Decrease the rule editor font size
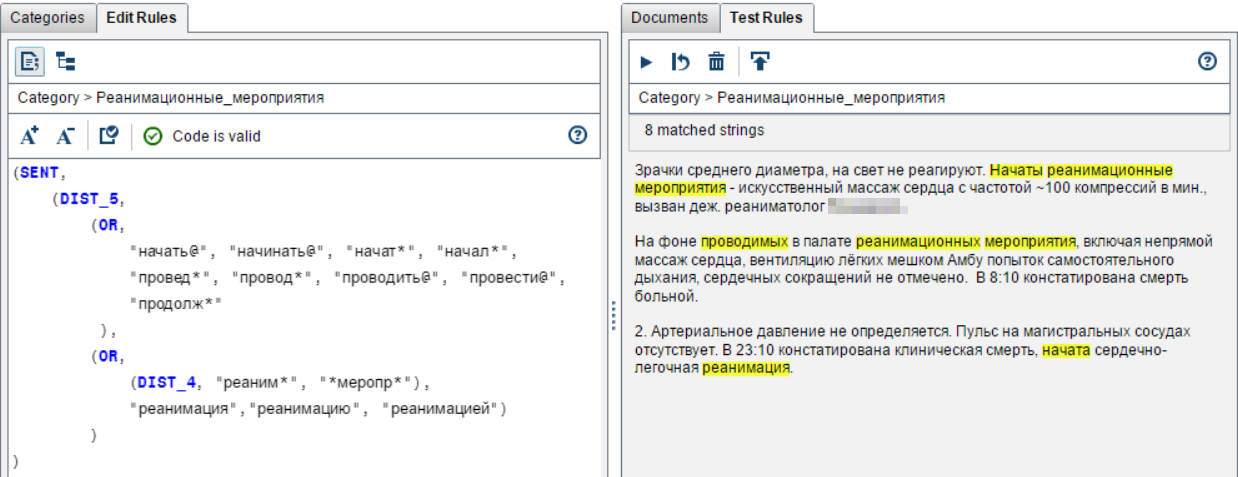Screen dimensions: 1238x477 [65, 135]
